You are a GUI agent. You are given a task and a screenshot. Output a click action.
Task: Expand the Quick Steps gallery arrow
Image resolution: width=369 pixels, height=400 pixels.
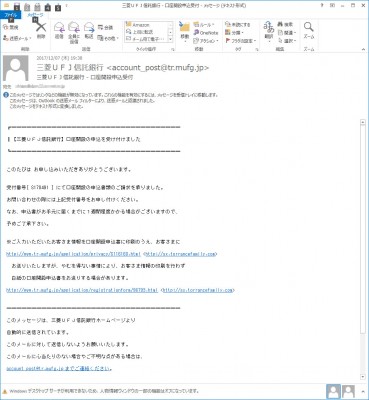(x=170, y=39)
